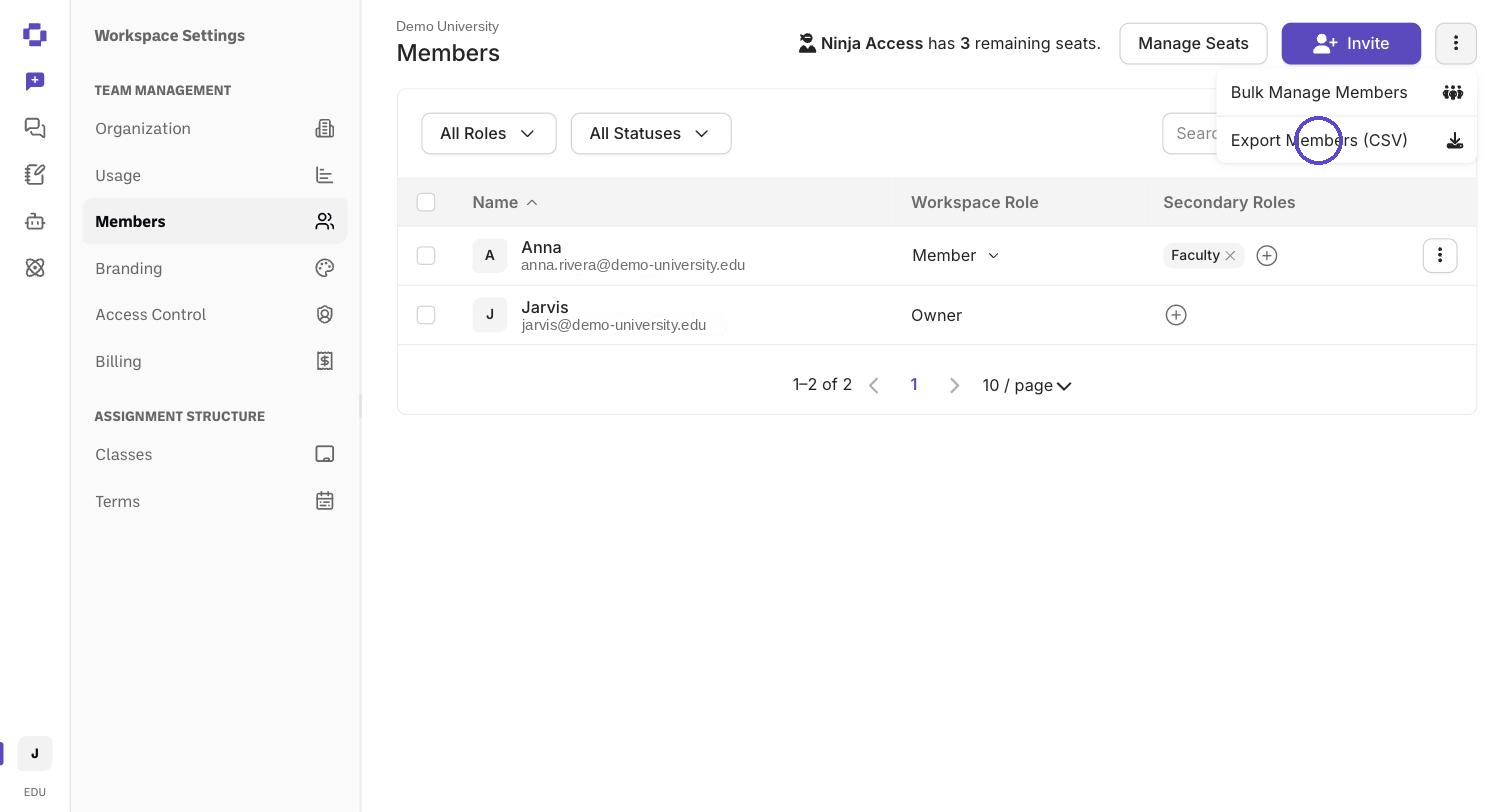Open the conversations icon in left rail
Image resolution: width=1512 pixels, height=812 pixels.
(x=35, y=128)
